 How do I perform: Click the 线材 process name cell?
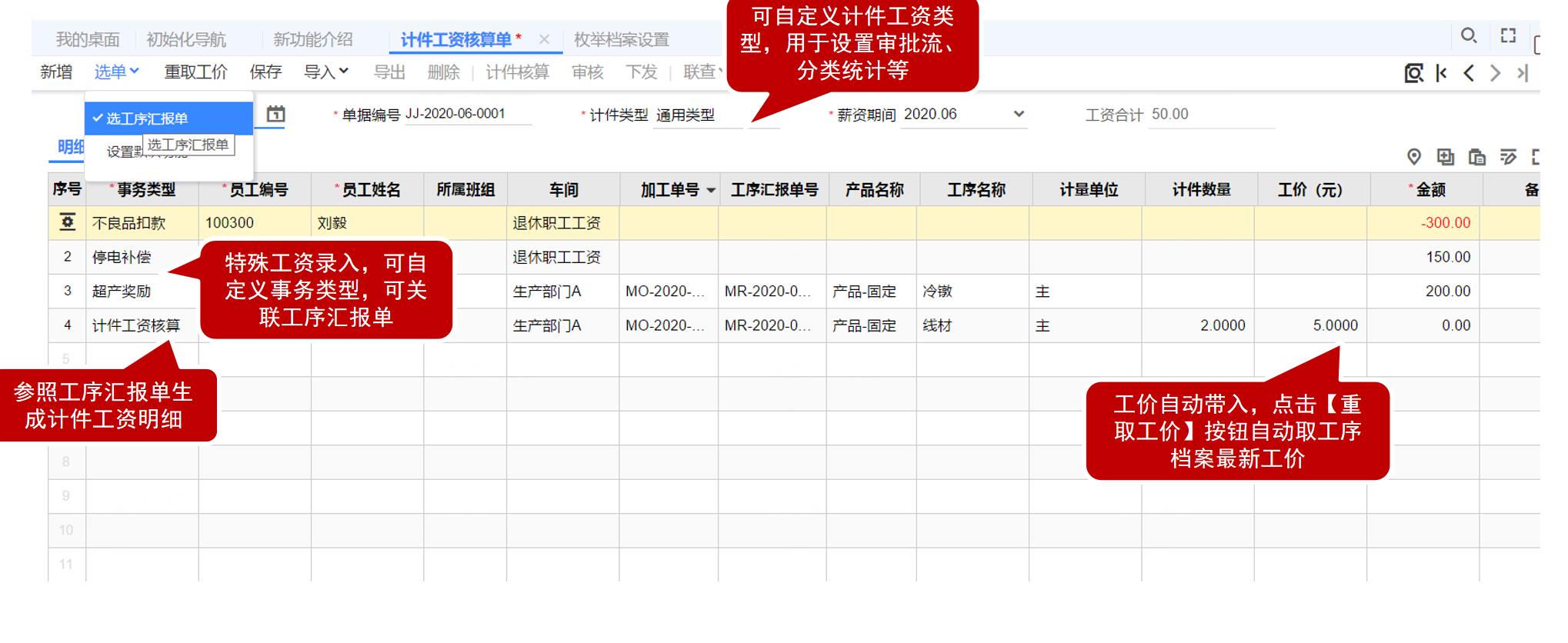pos(972,325)
